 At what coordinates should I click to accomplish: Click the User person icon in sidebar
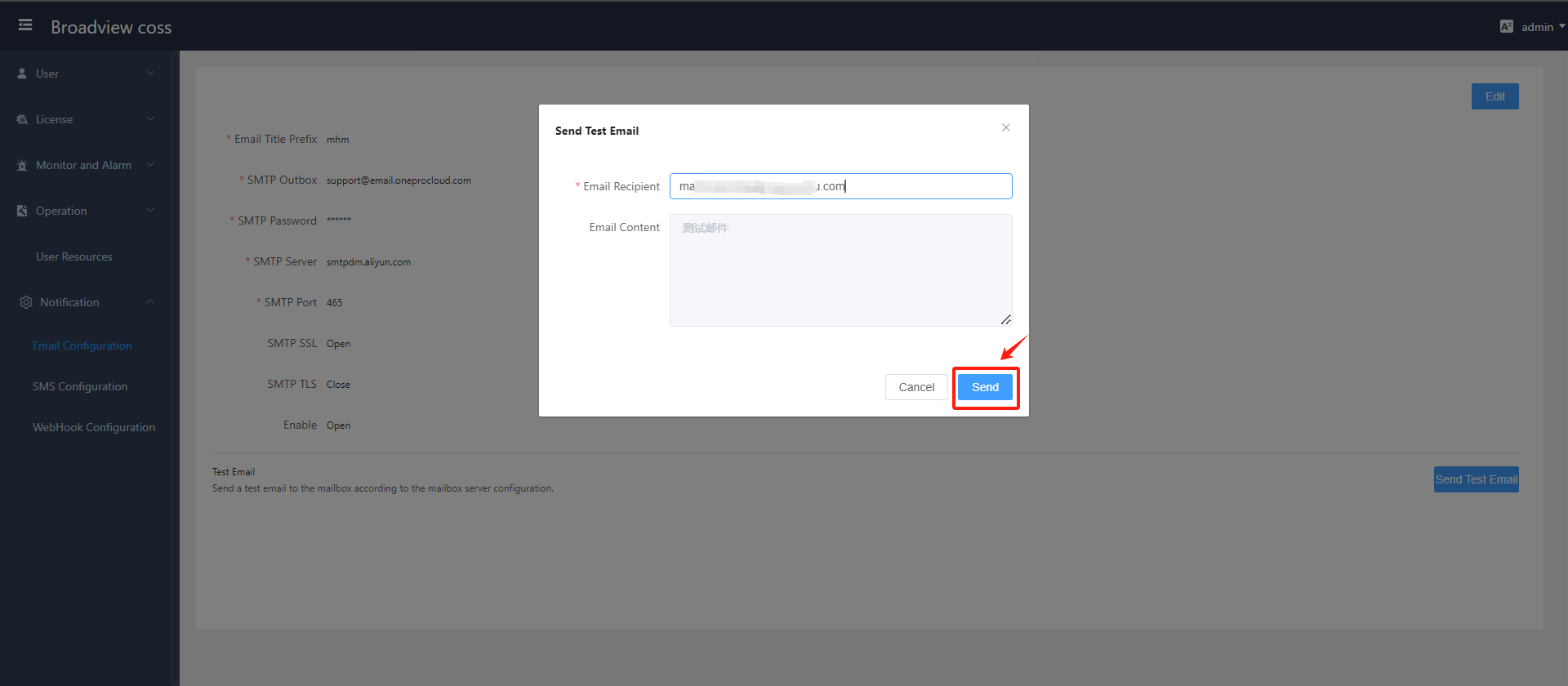click(22, 73)
